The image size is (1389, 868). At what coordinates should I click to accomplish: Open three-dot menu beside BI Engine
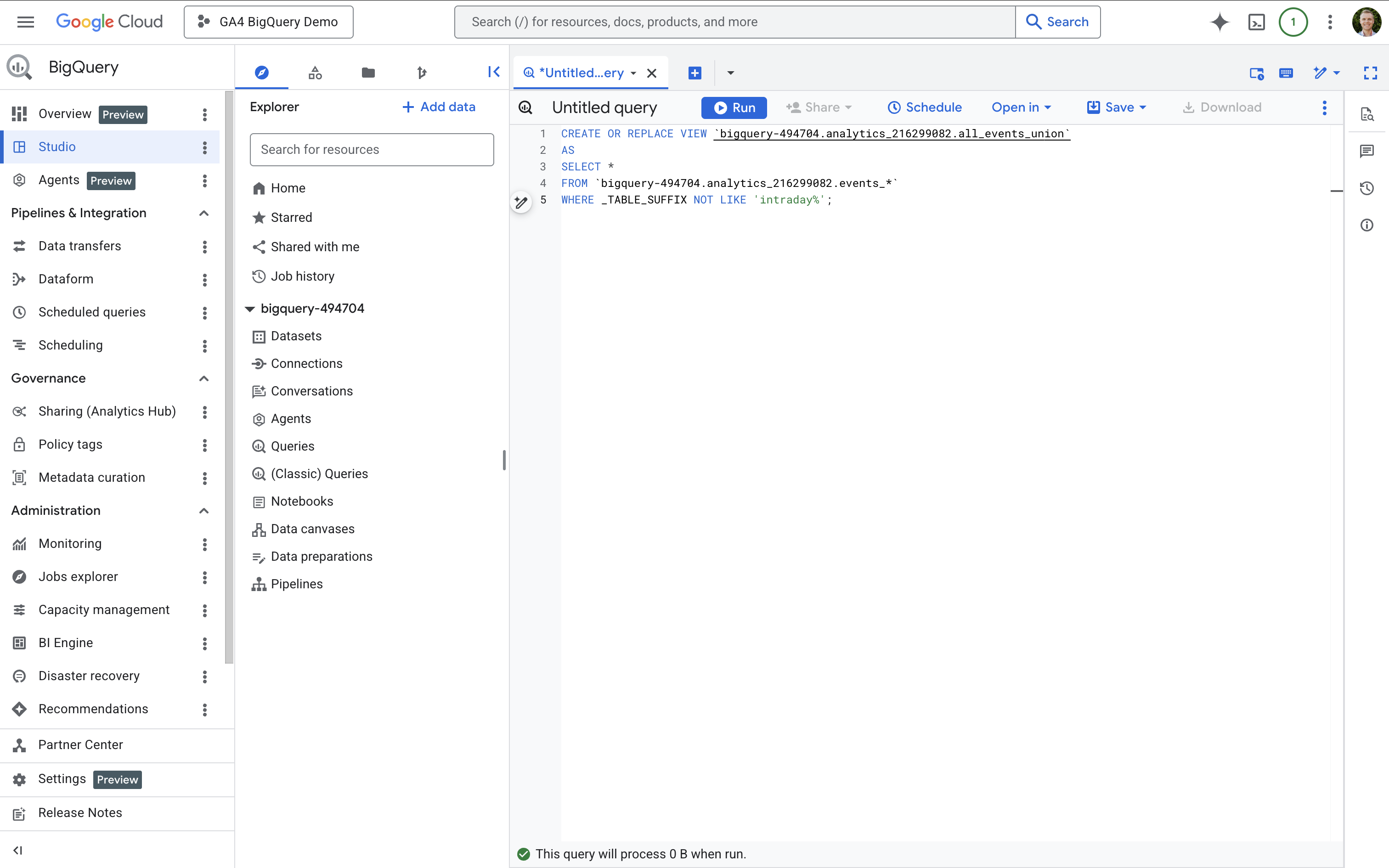[204, 643]
